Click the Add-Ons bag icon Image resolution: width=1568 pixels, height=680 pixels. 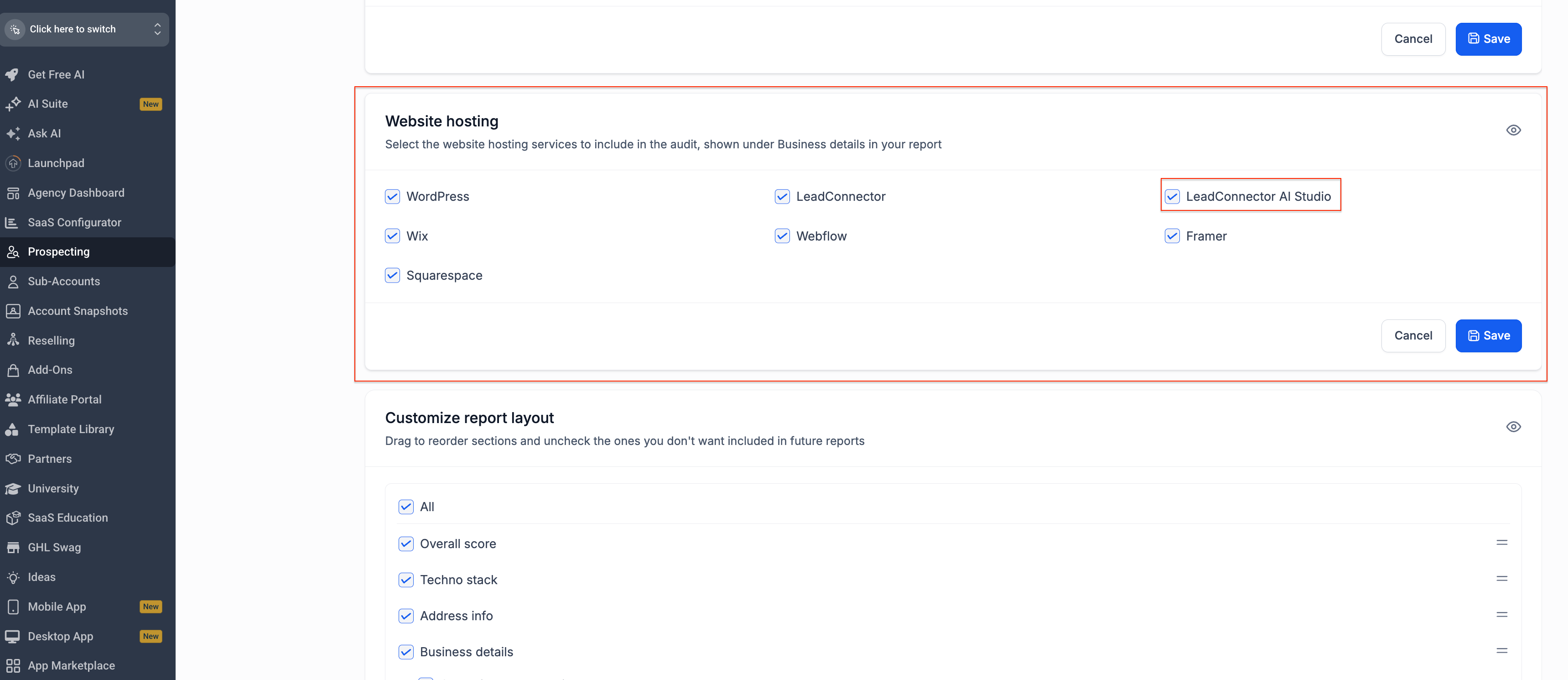pyautogui.click(x=12, y=371)
